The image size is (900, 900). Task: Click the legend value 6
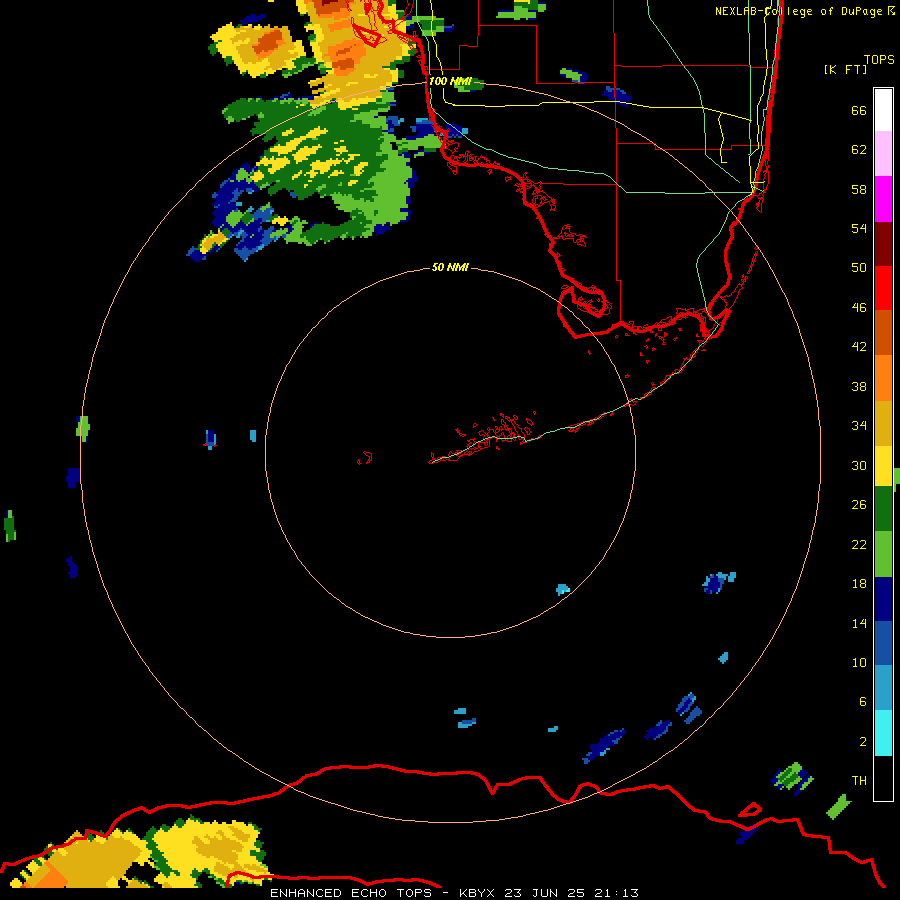[863, 702]
